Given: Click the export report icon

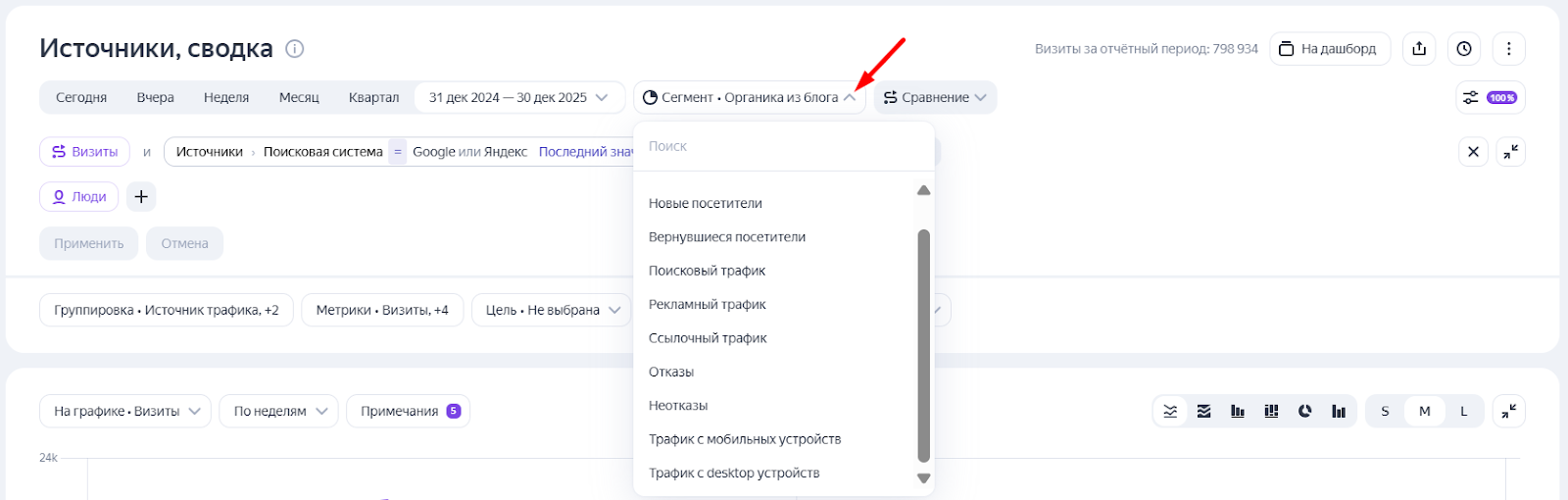Looking at the screenshot, I should point(1419,49).
